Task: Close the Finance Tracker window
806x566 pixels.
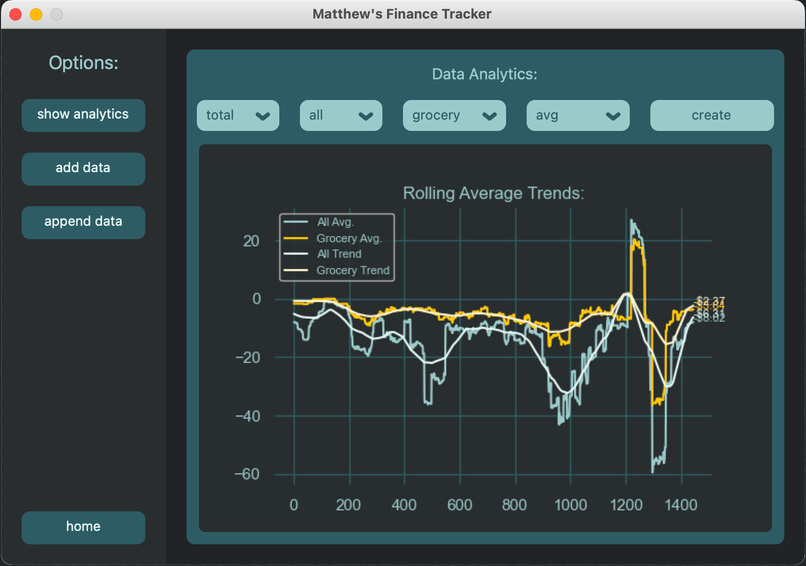Action: coord(15,14)
